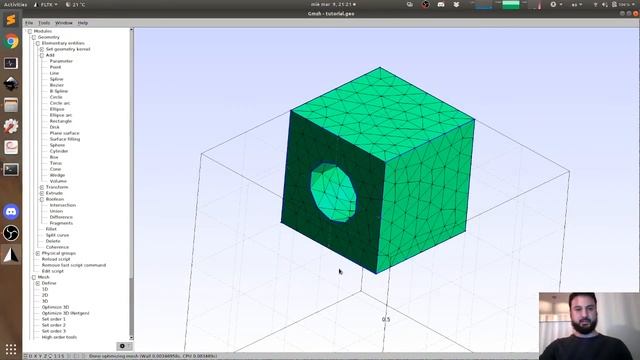
Task: Open the Window menu
Action: point(64,23)
